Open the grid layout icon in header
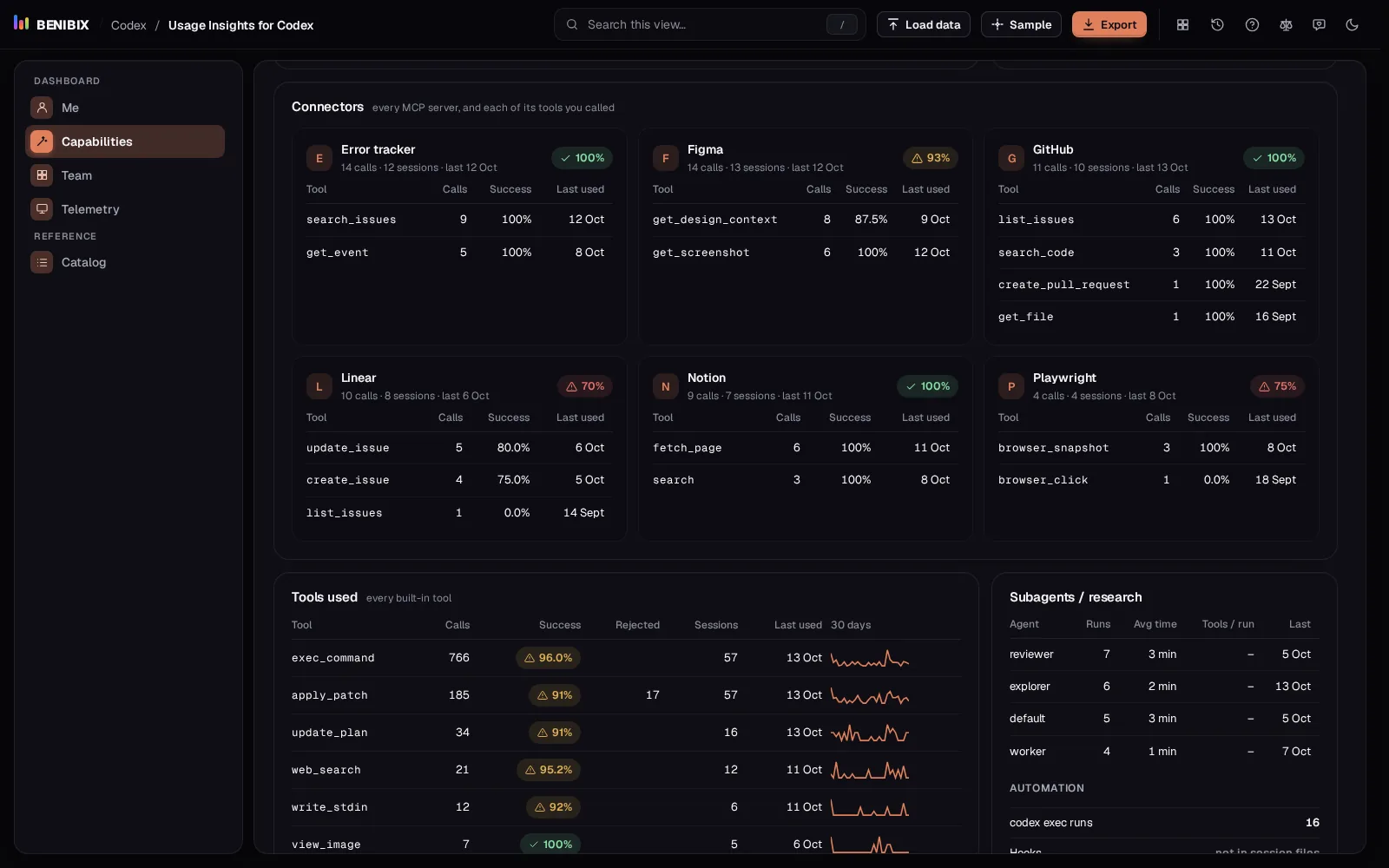This screenshot has height=868, width=1389. tap(1182, 24)
